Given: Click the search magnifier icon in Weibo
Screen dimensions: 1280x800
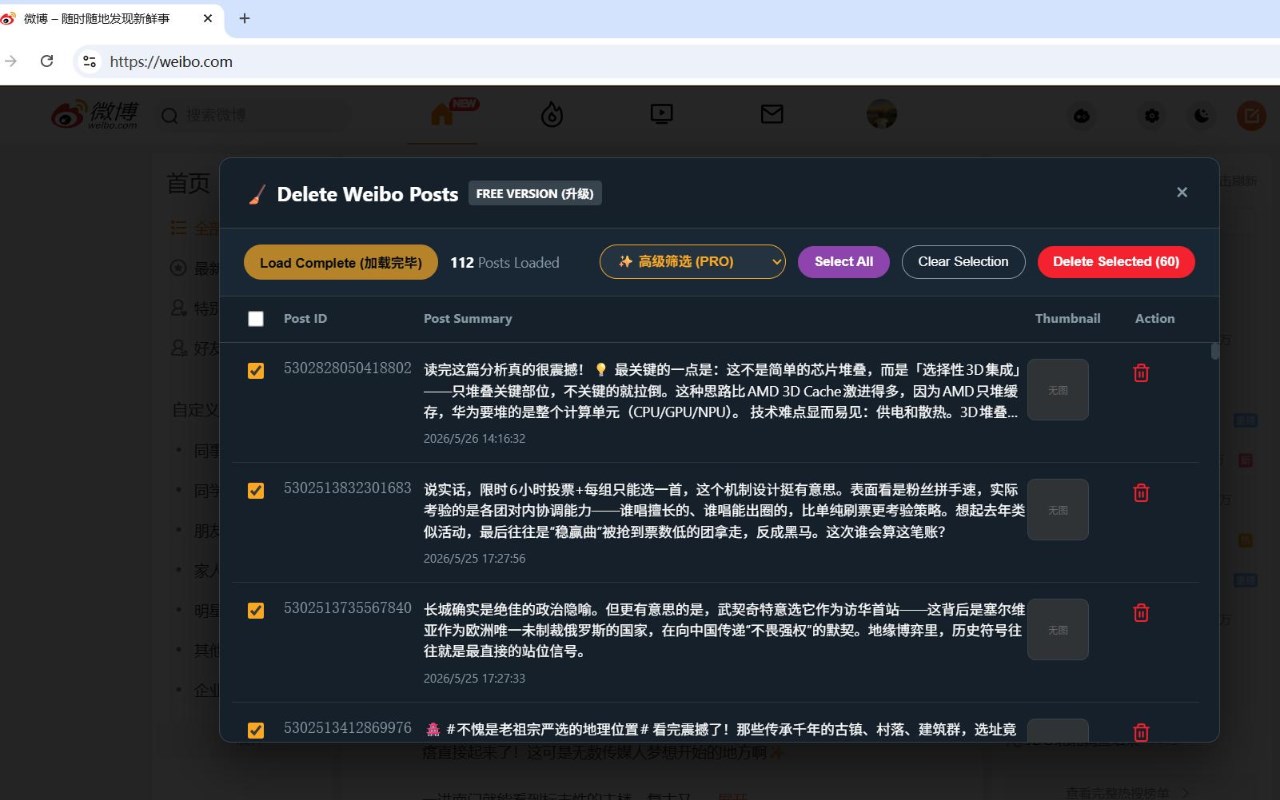Looking at the screenshot, I should coord(170,115).
